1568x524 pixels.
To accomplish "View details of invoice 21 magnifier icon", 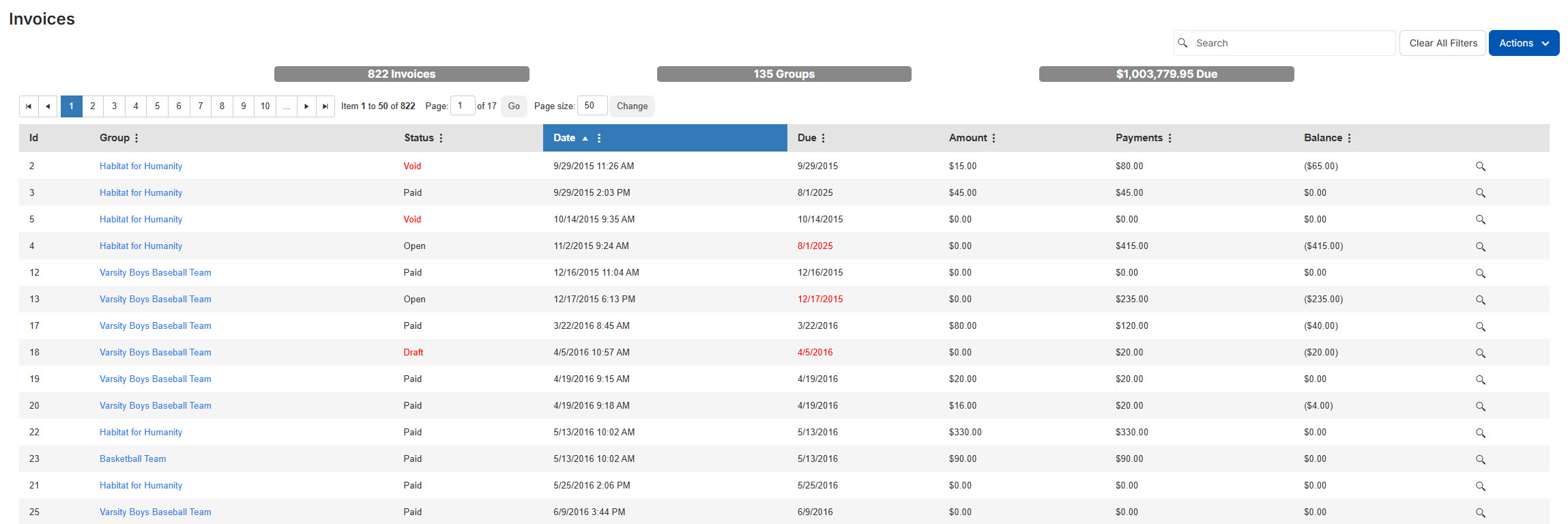I will pyautogui.click(x=1481, y=486).
